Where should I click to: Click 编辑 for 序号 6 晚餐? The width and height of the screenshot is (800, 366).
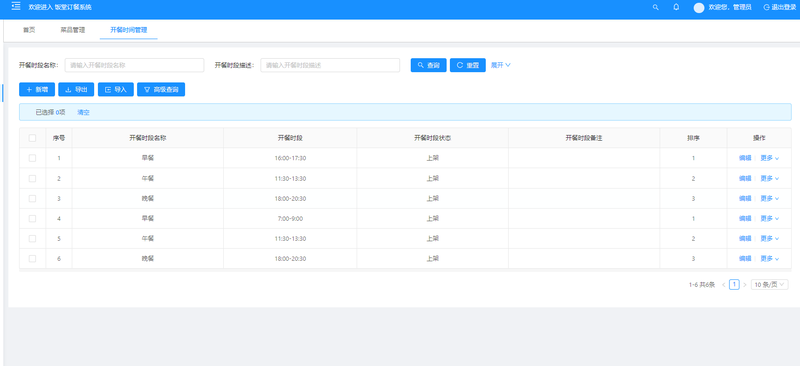click(x=745, y=259)
